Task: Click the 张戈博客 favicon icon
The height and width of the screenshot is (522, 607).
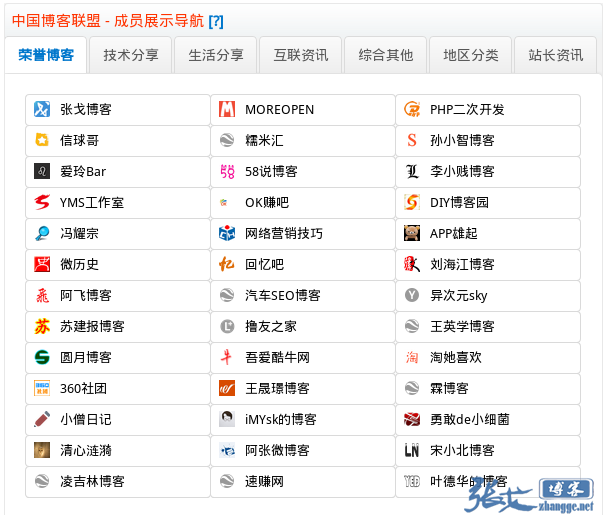Action: point(42,109)
